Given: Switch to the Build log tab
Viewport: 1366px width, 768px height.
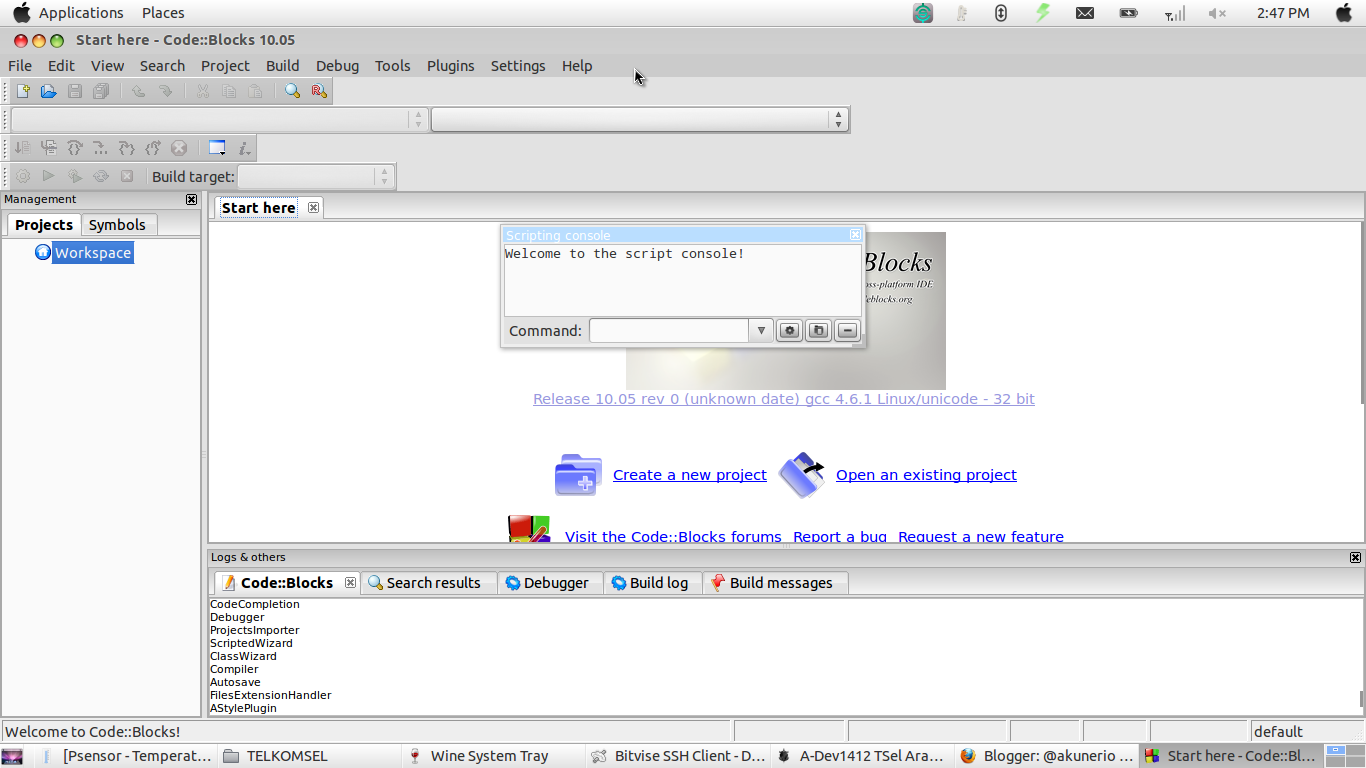Looking at the screenshot, I should pyautogui.click(x=654, y=583).
